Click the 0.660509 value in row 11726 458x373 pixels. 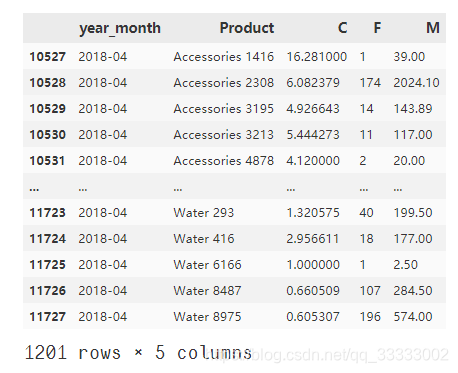click(313, 291)
